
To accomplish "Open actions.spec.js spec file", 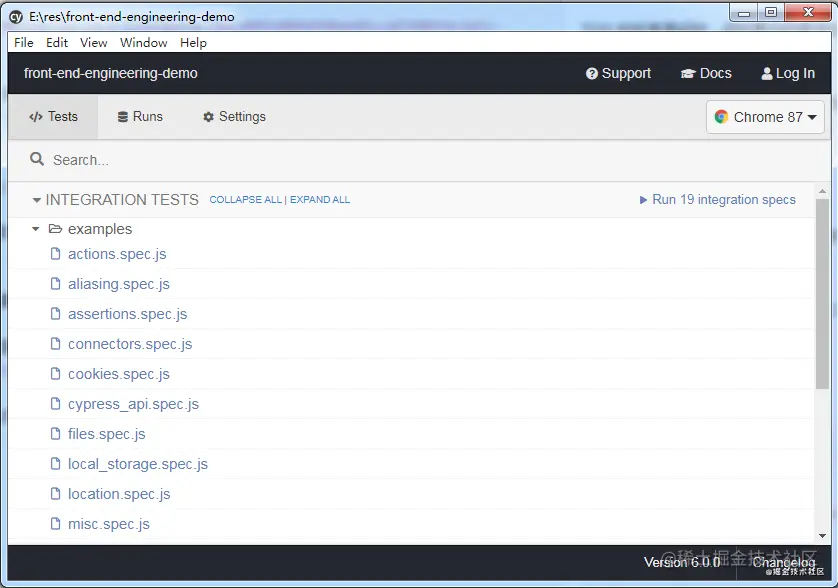I will tap(117, 254).
